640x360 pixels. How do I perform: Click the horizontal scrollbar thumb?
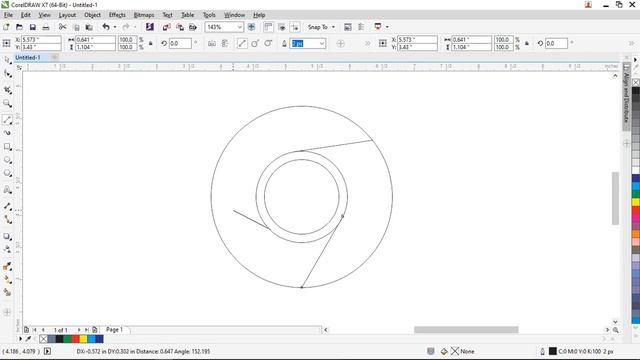tap(466, 329)
